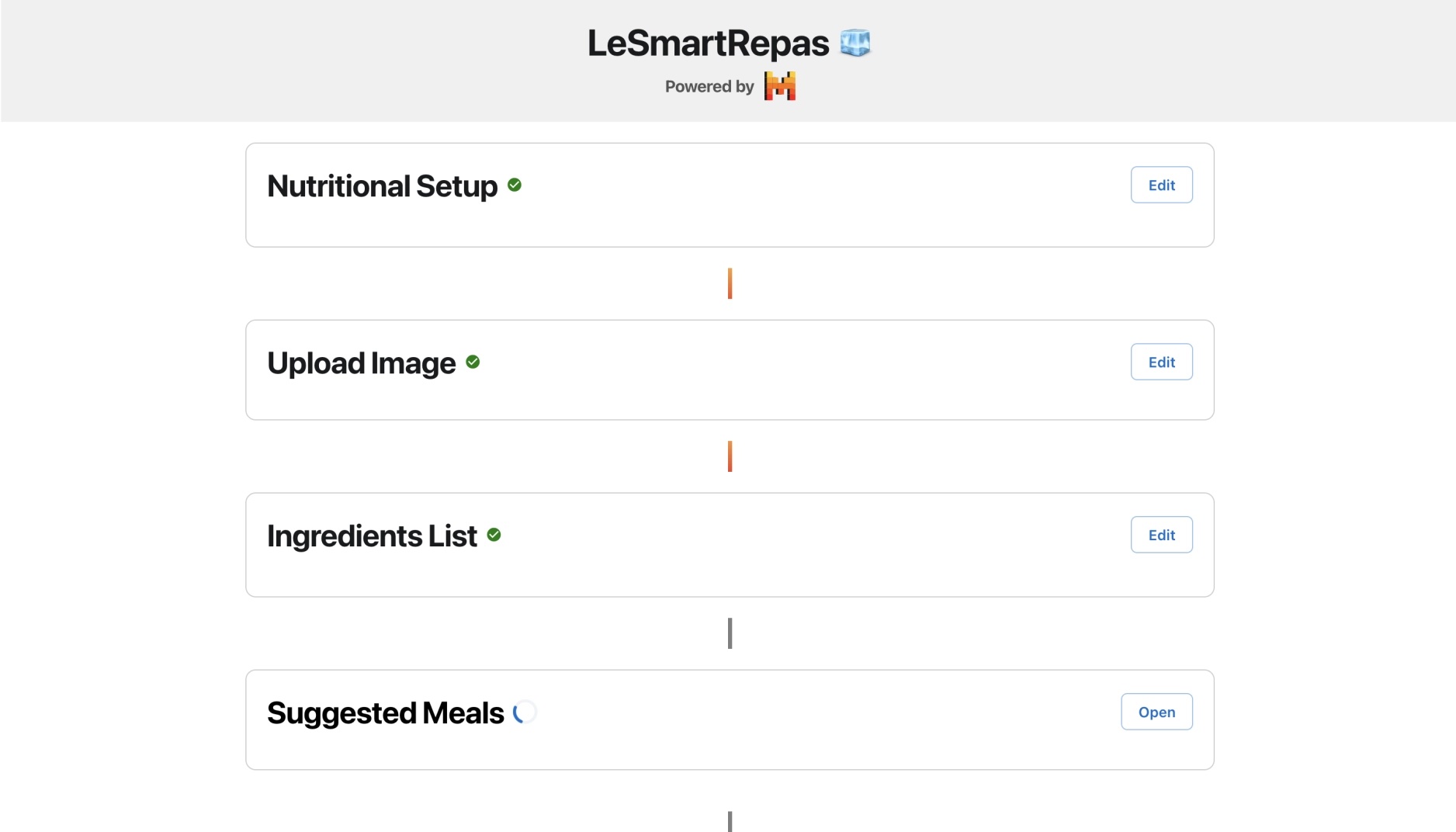Open the Suggested Meals section
The height and width of the screenshot is (832, 1456).
tap(1156, 712)
